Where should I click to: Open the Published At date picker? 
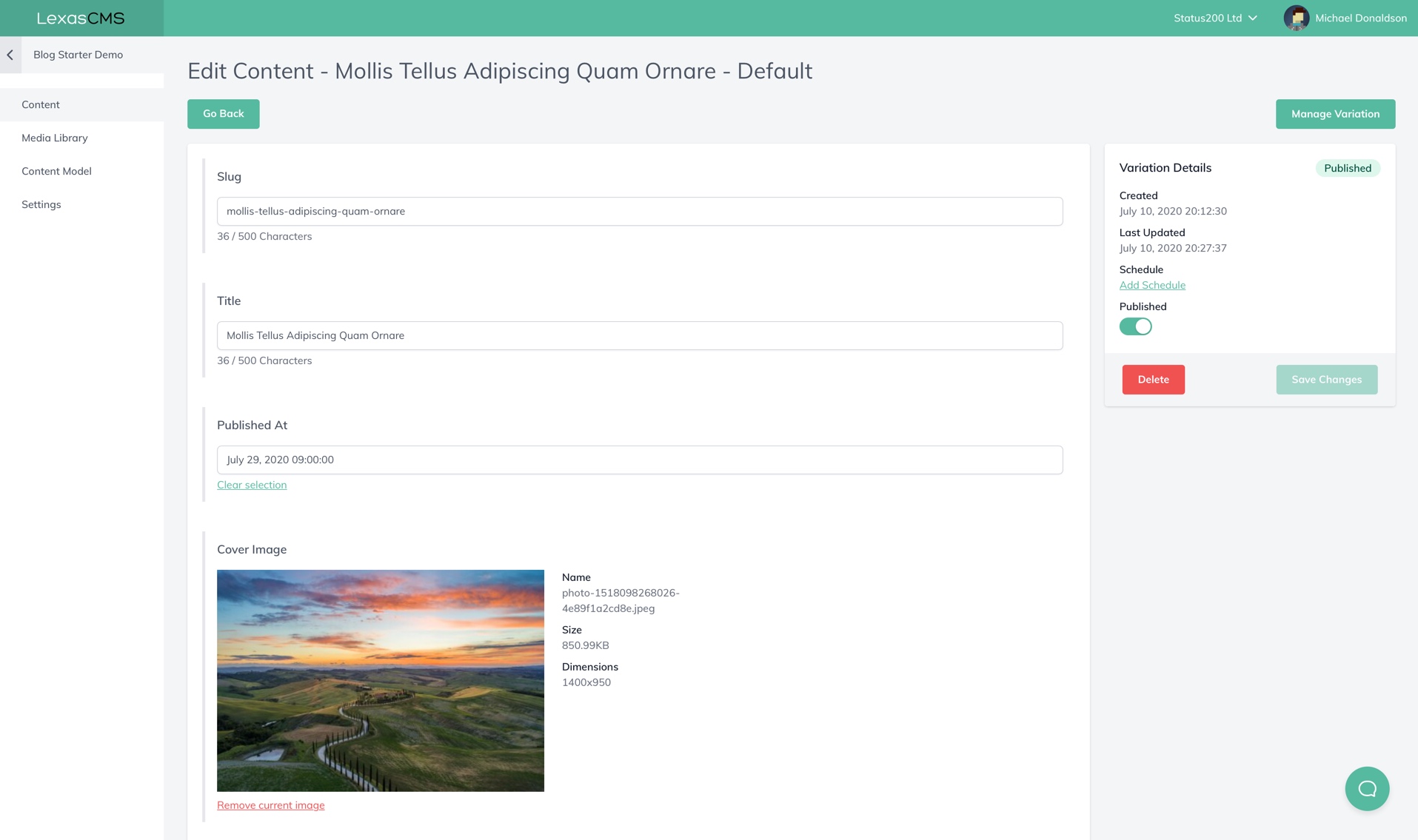639,459
